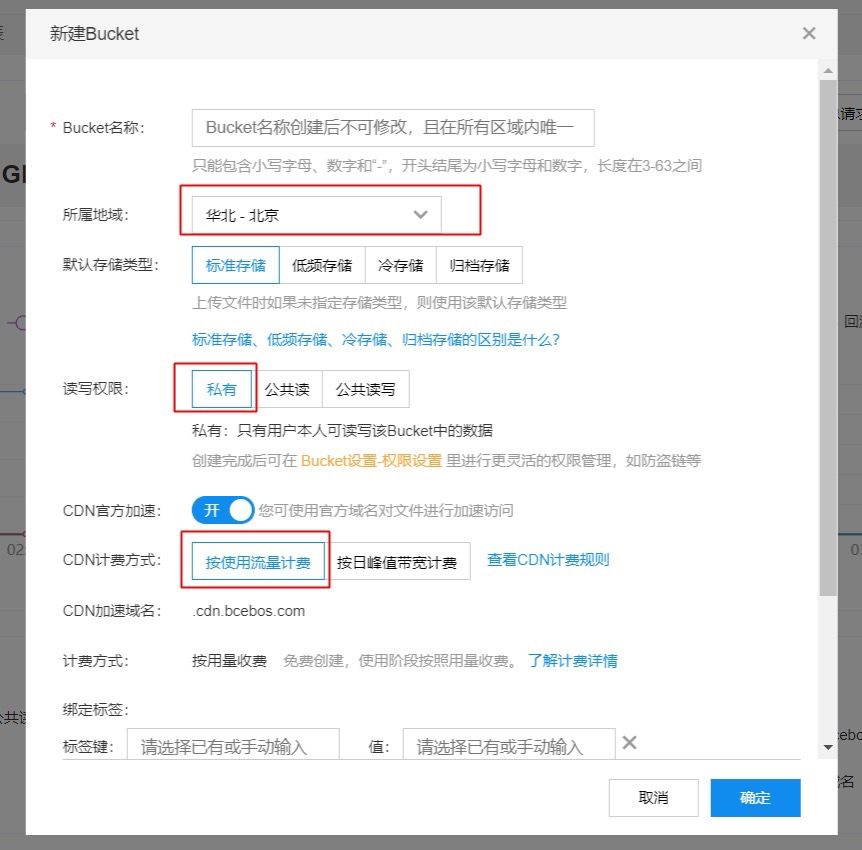Expand the 所属地域 chevron arrow
Screen dimensions: 862x850
pos(420,214)
